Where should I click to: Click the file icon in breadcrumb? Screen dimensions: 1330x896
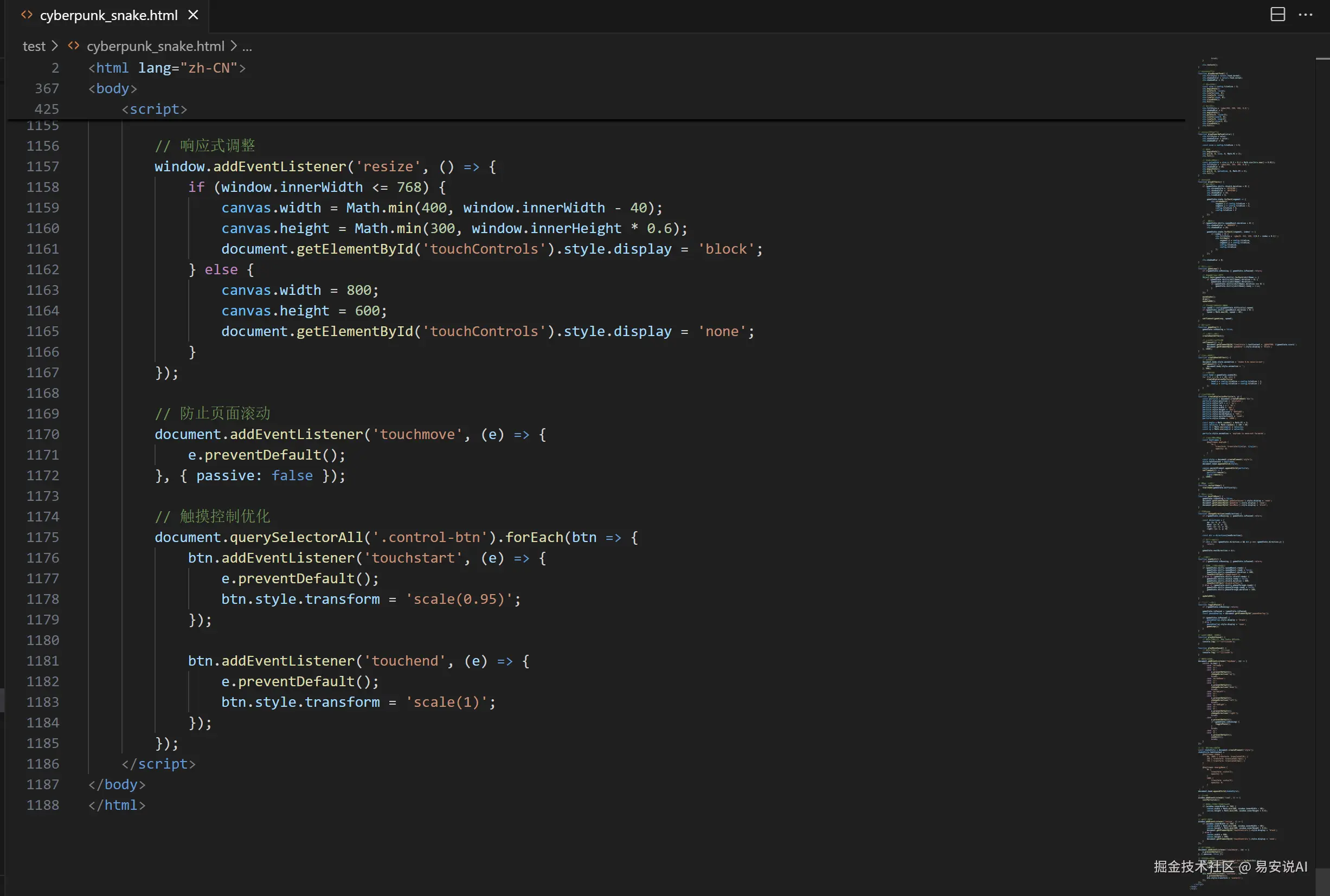tap(74, 46)
